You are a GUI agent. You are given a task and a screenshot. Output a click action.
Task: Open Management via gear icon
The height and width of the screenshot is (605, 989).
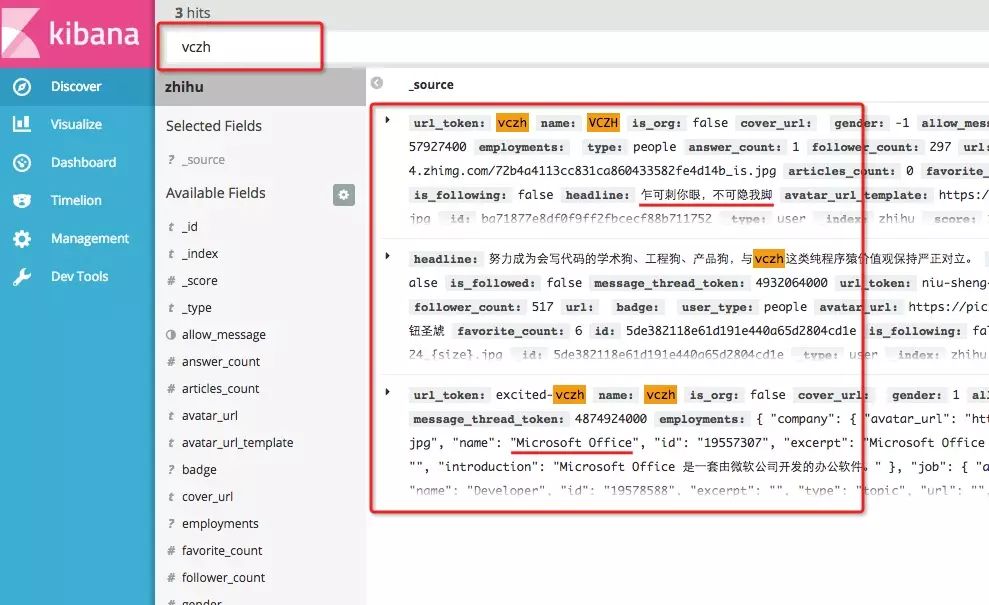pyautogui.click(x=22, y=238)
